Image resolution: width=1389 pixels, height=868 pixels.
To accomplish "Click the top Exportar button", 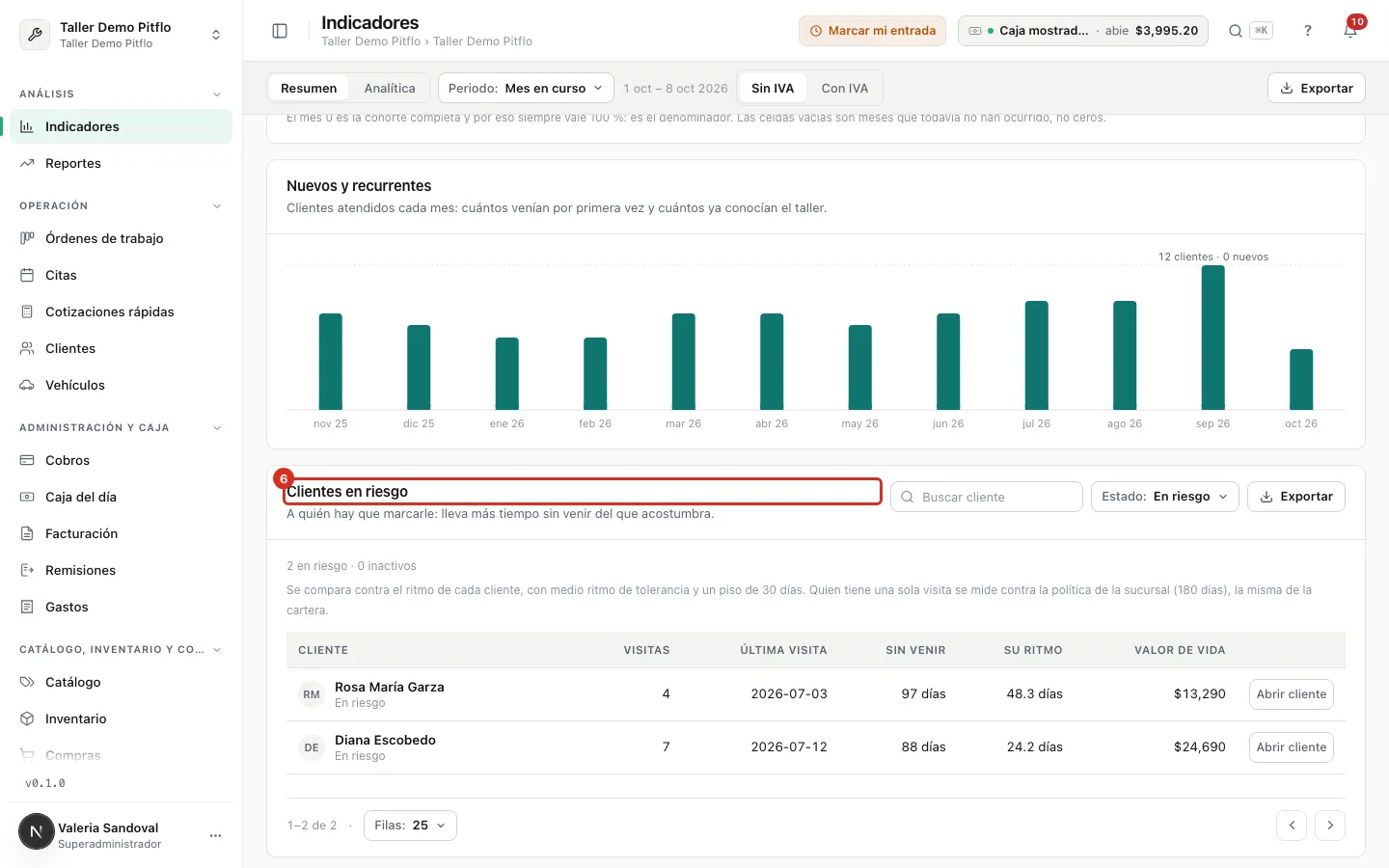I will (1317, 88).
